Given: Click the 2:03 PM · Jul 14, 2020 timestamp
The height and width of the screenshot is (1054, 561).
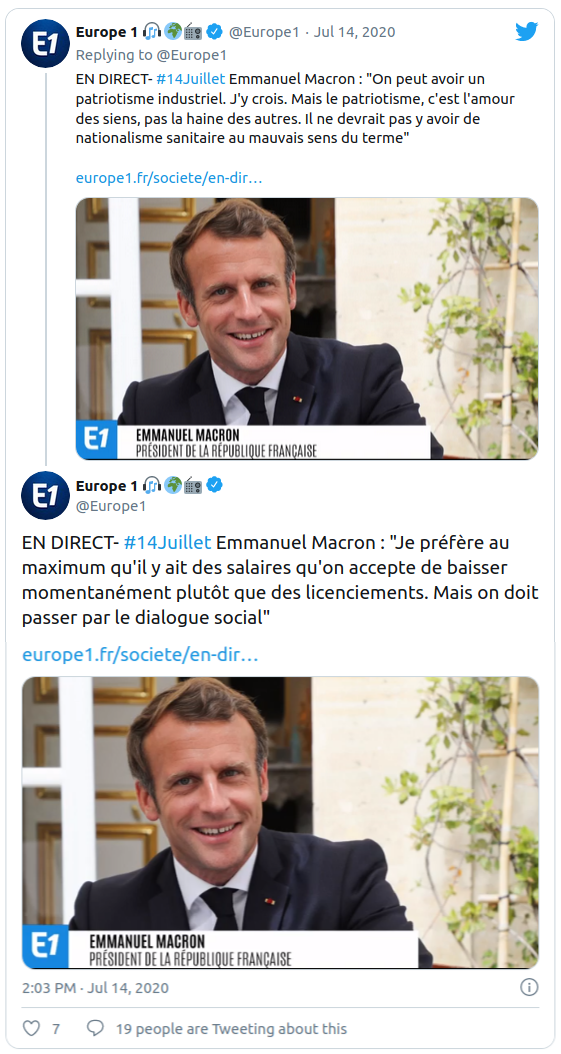Looking at the screenshot, I should click(x=95, y=987).
